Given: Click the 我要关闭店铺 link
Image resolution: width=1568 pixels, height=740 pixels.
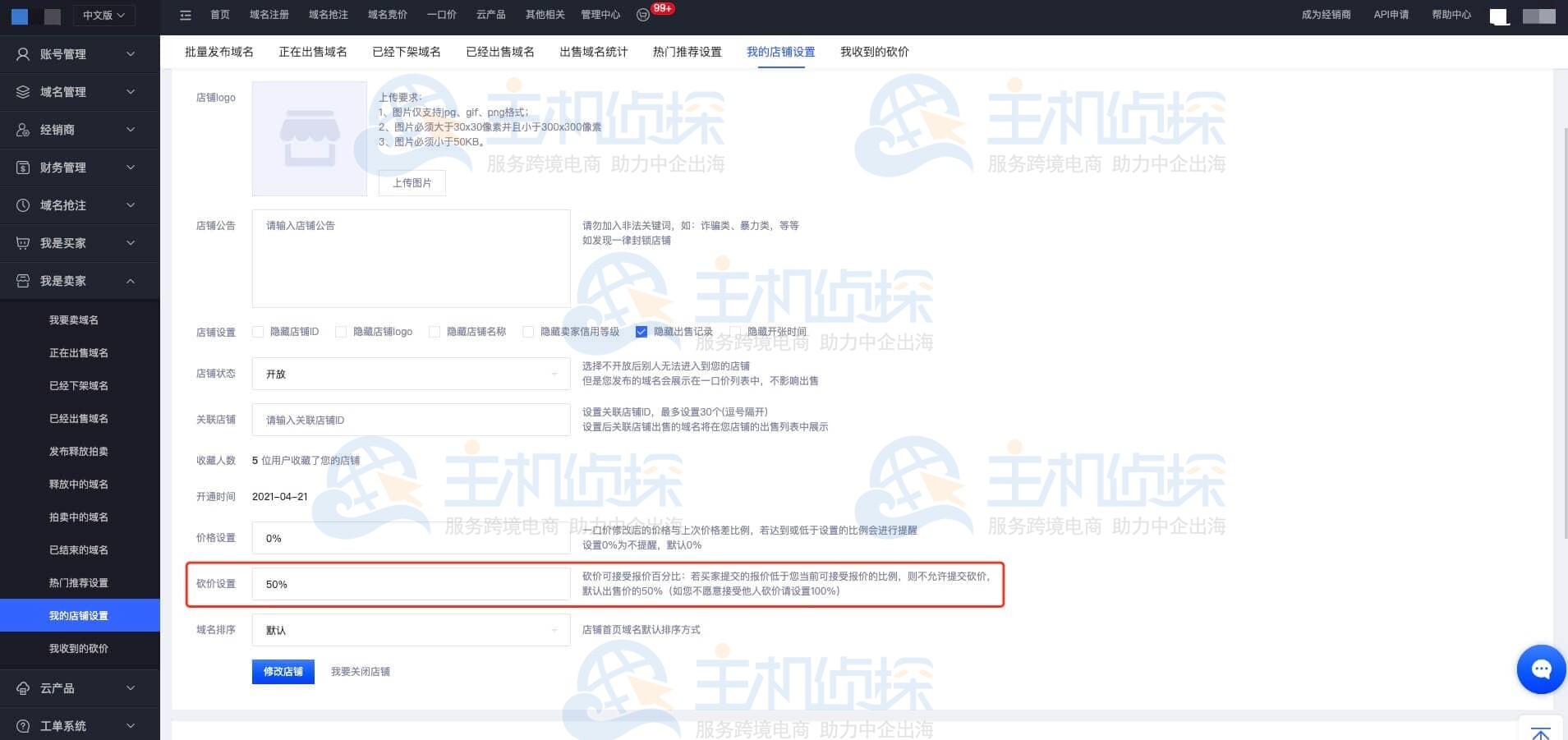Looking at the screenshot, I should [x=360, y=671].
